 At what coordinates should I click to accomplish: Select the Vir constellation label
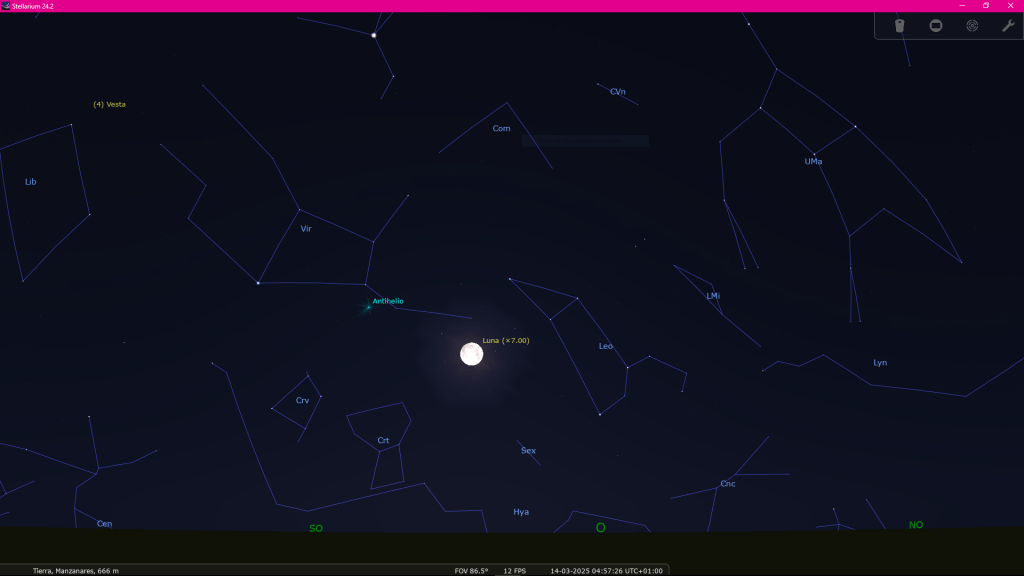[x=306, y=229]
